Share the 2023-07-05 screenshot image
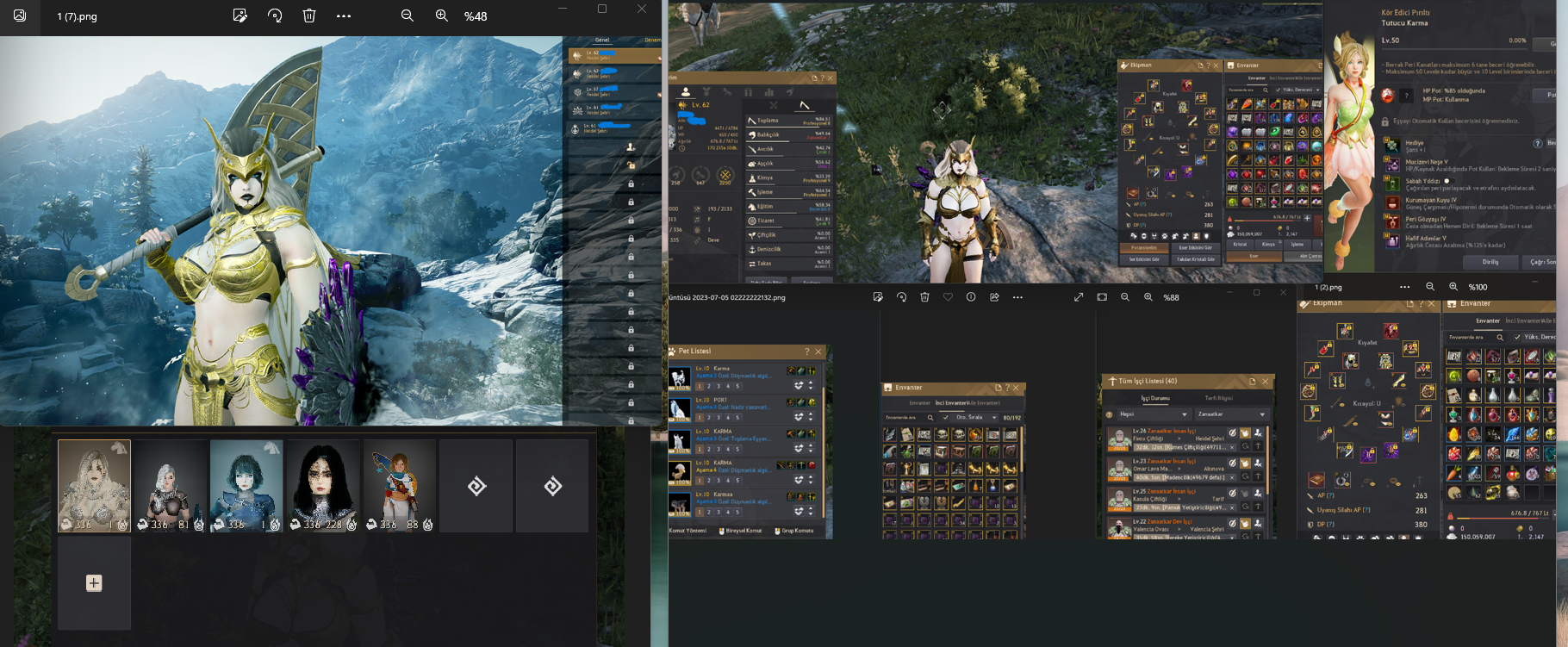The image size is (1568, 647). point(994,297)
